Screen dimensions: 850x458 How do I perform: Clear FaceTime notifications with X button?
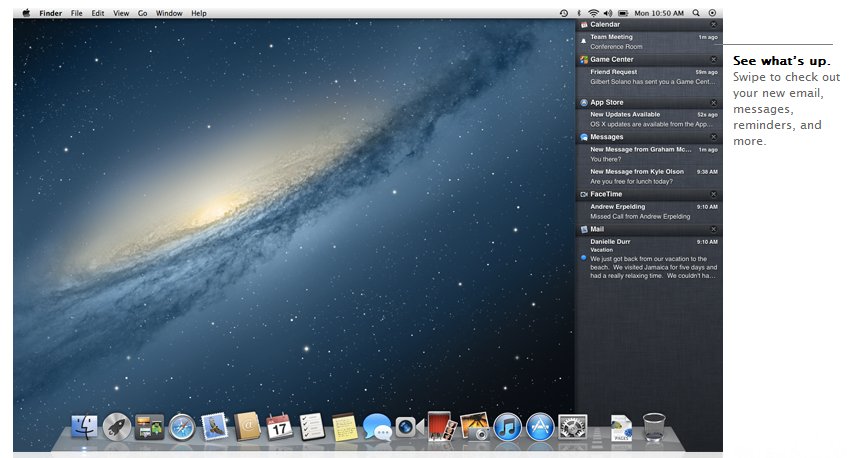(713, 194)
